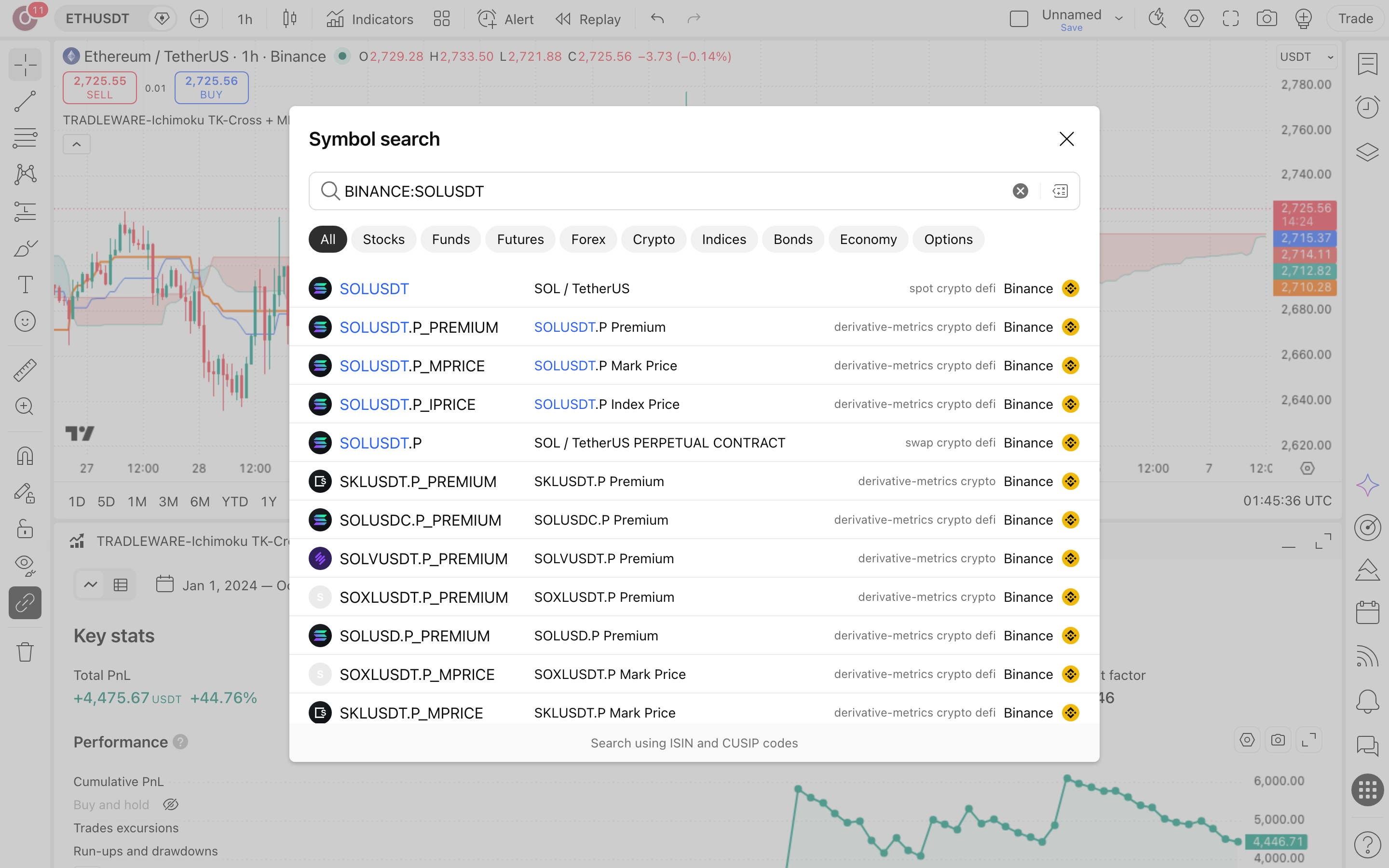Click the Alert button
This screenshot has height=868, width=1389.
point(505,19)
